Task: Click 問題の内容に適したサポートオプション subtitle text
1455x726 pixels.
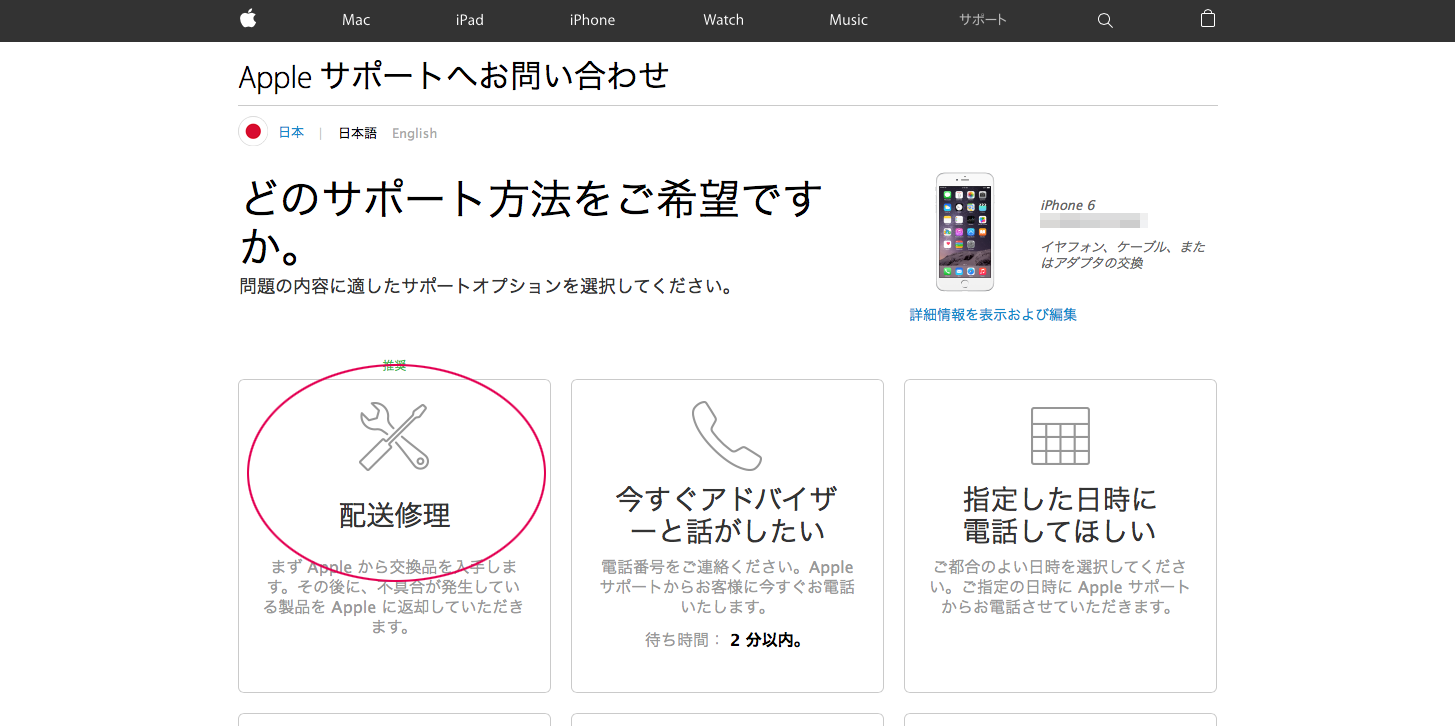Action: [x=486, y=287]
